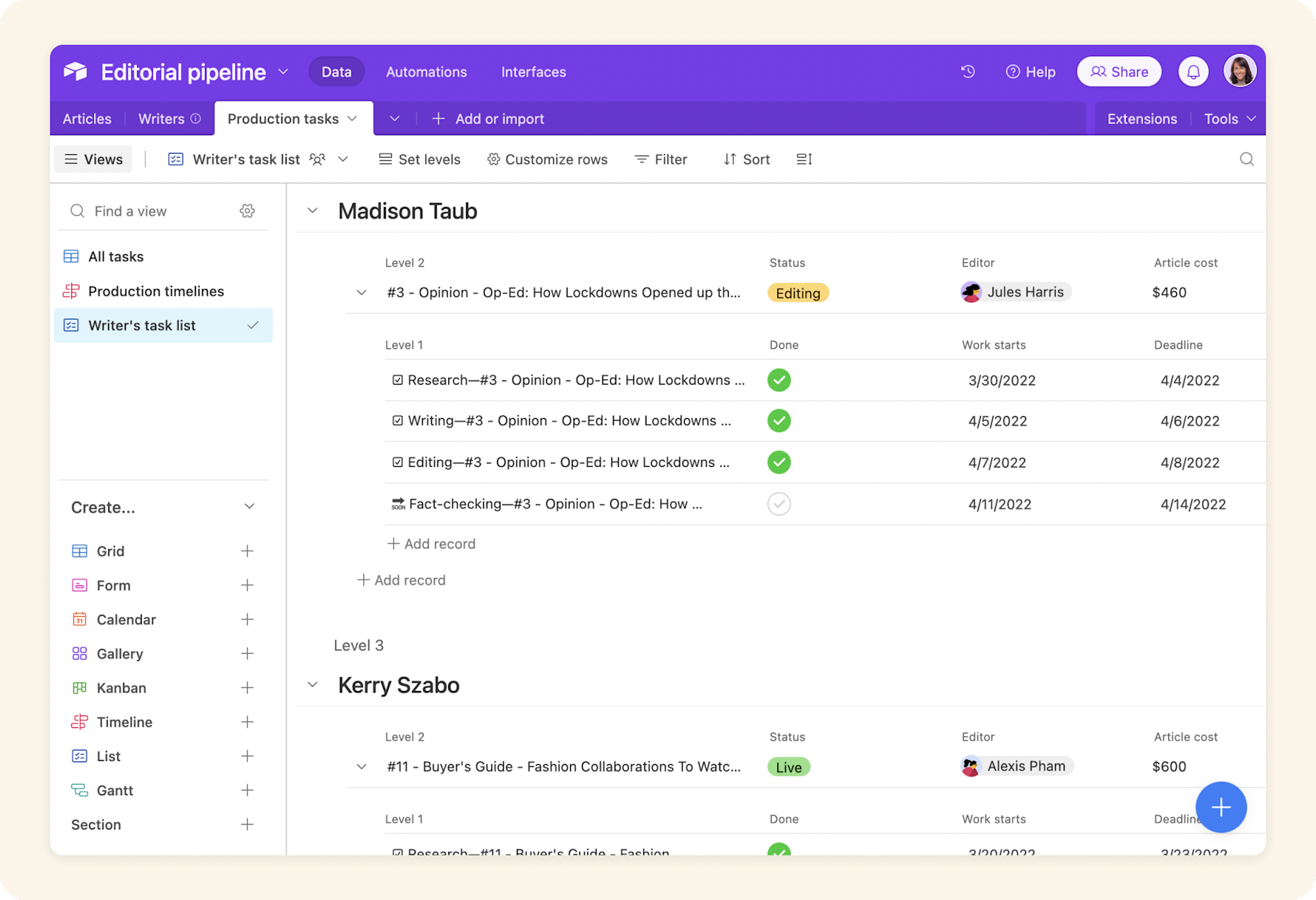
Task: Uncheck the done mark on Research task
Action: click(779, 380)
